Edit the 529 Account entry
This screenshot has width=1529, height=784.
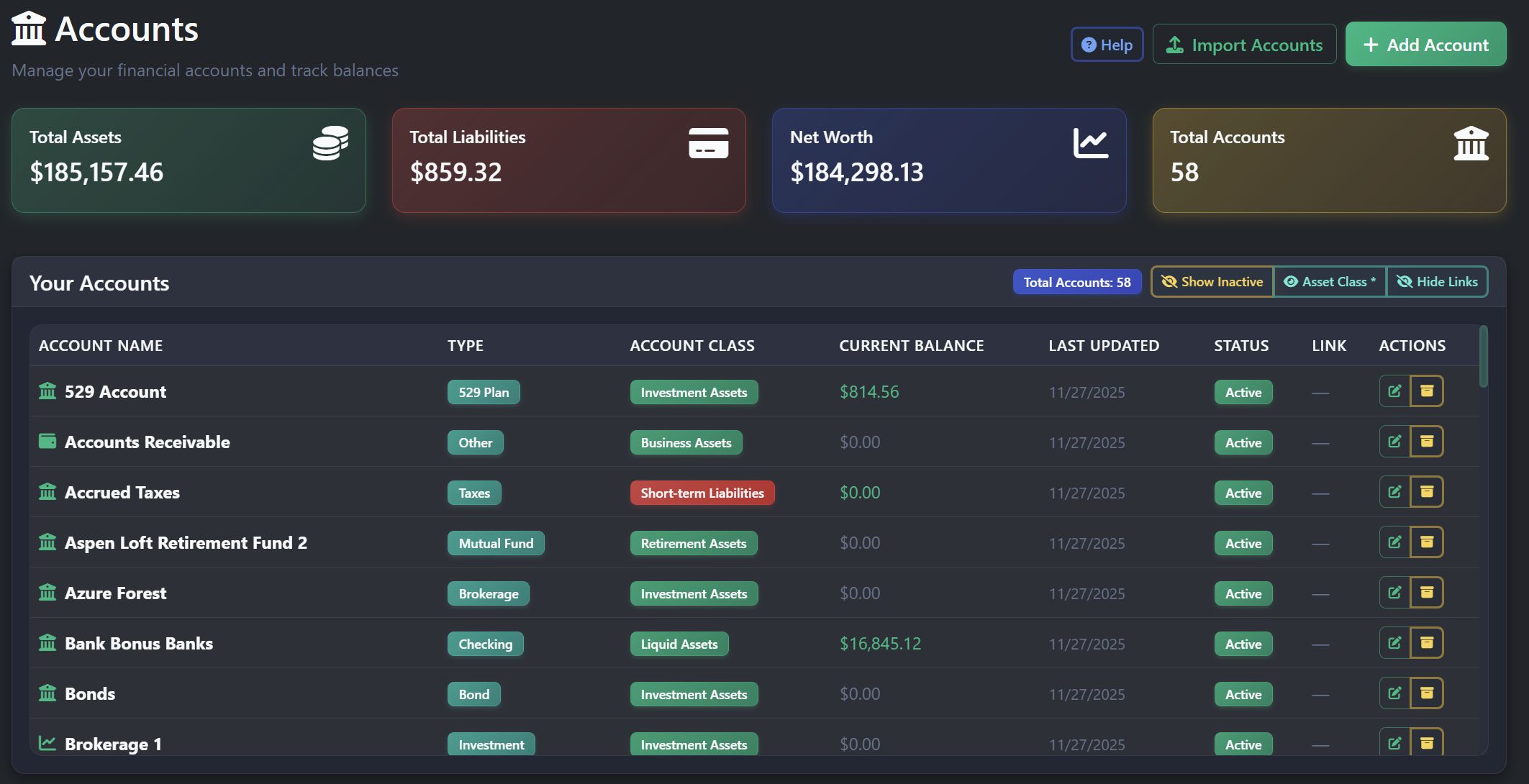coord(1394,391)
